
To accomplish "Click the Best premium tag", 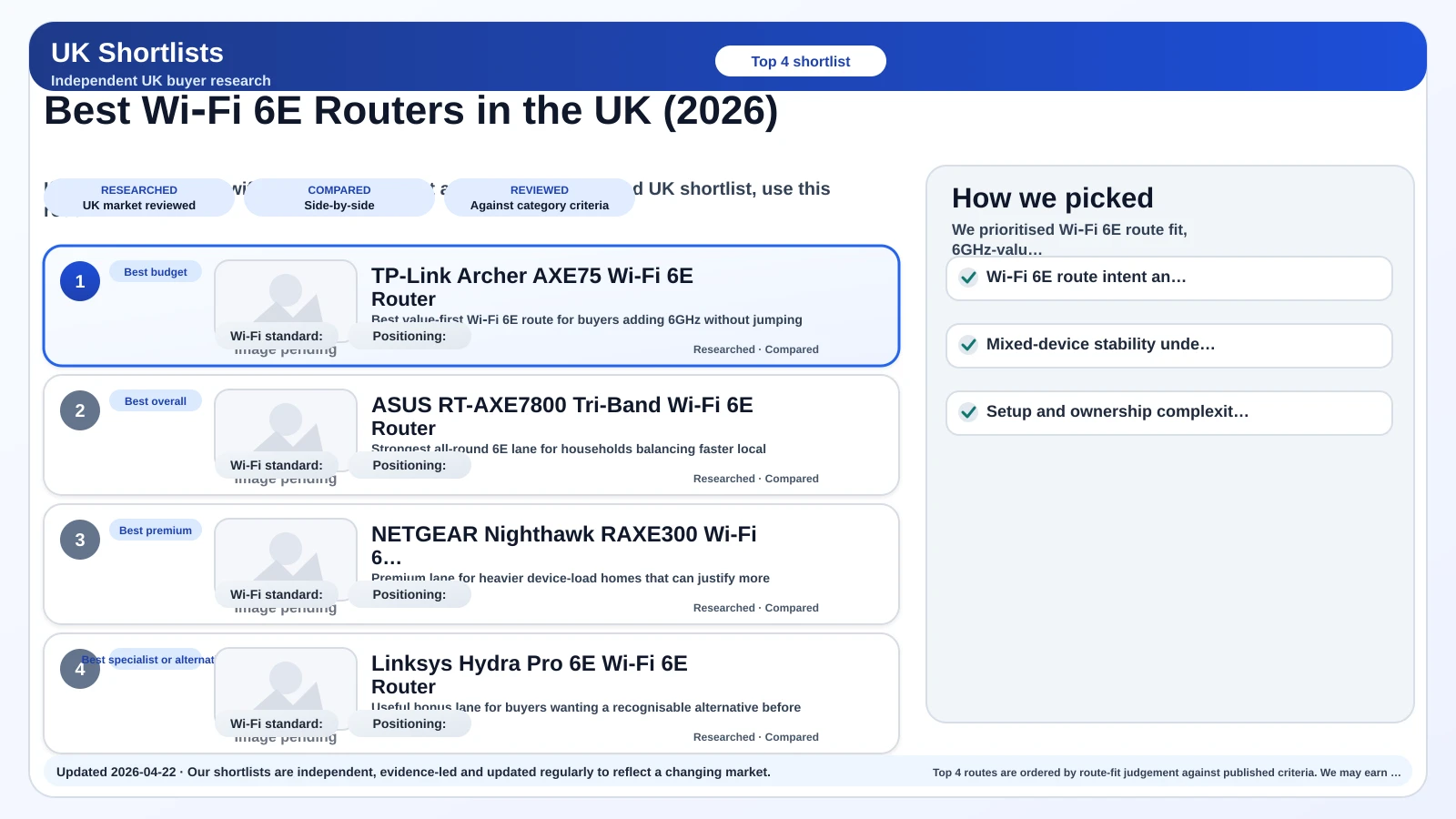I will pos(156,531).
